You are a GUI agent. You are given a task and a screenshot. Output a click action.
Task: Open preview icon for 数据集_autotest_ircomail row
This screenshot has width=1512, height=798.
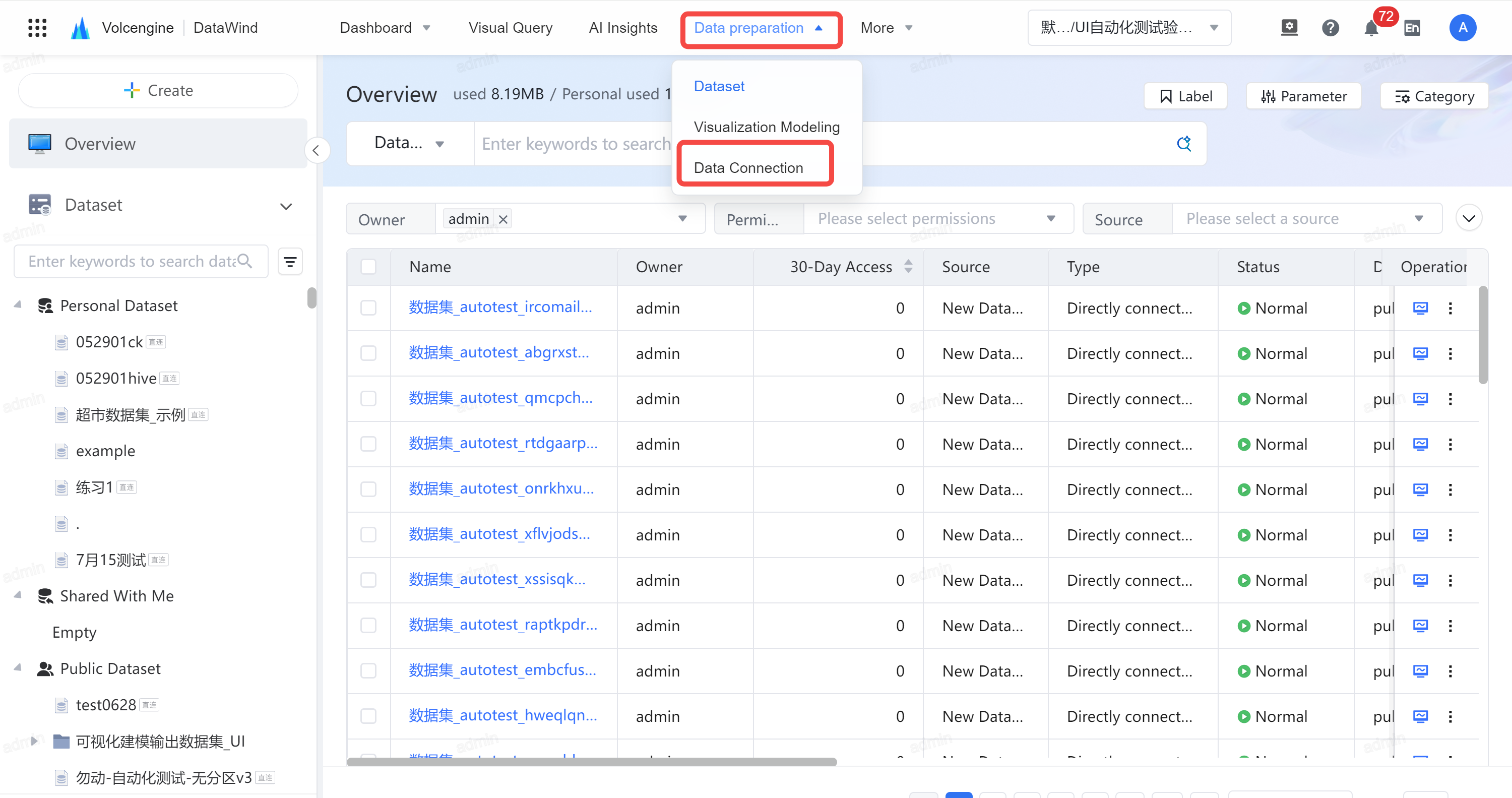pos(1420,308)
